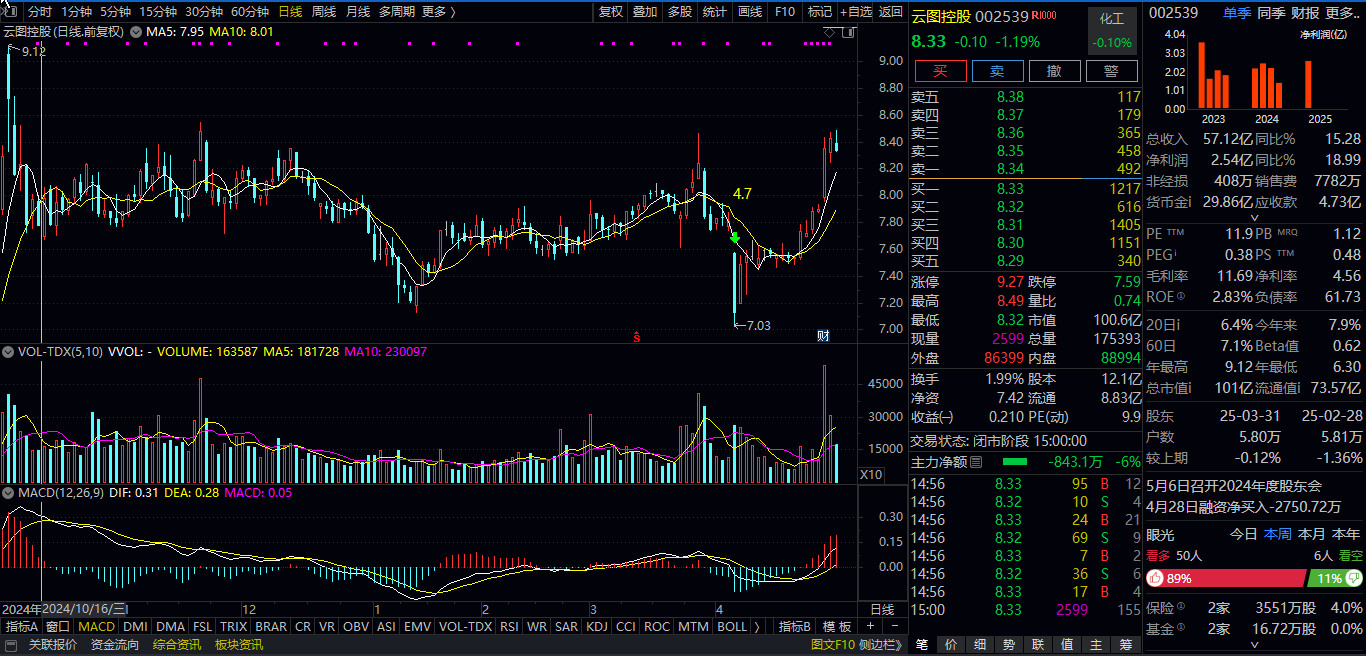The height and width of the screenshot is (656, 1366).
Task: Click the green arrow marker on chart
Action: pyautogui.click(x=735, y=238)
